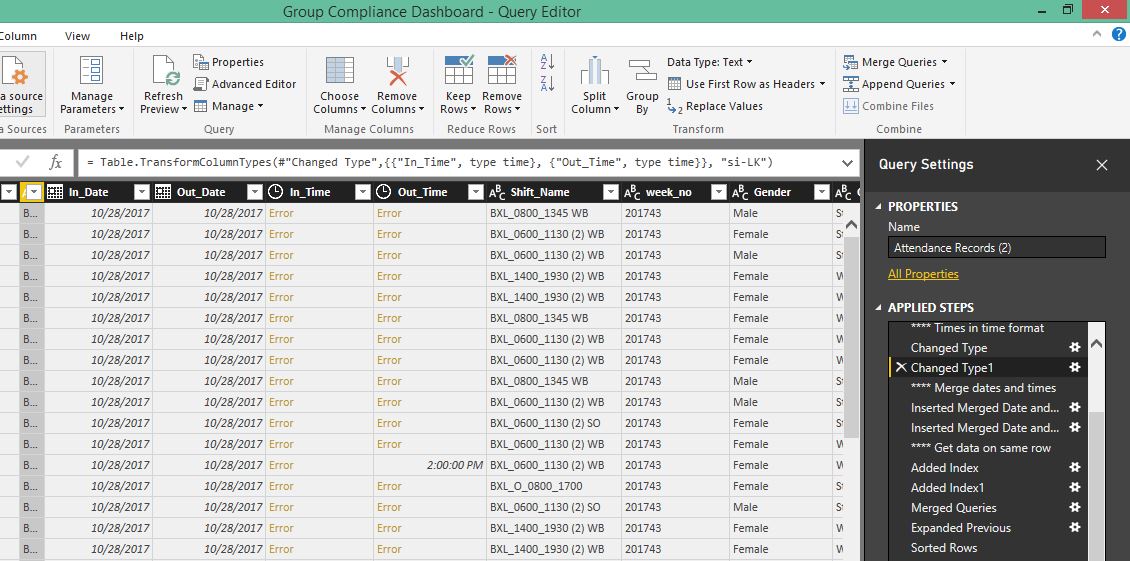The height and width of the screenshot is (561, 1130).
Task: Click the Out_Date column type icon
Action: (163, 192)
